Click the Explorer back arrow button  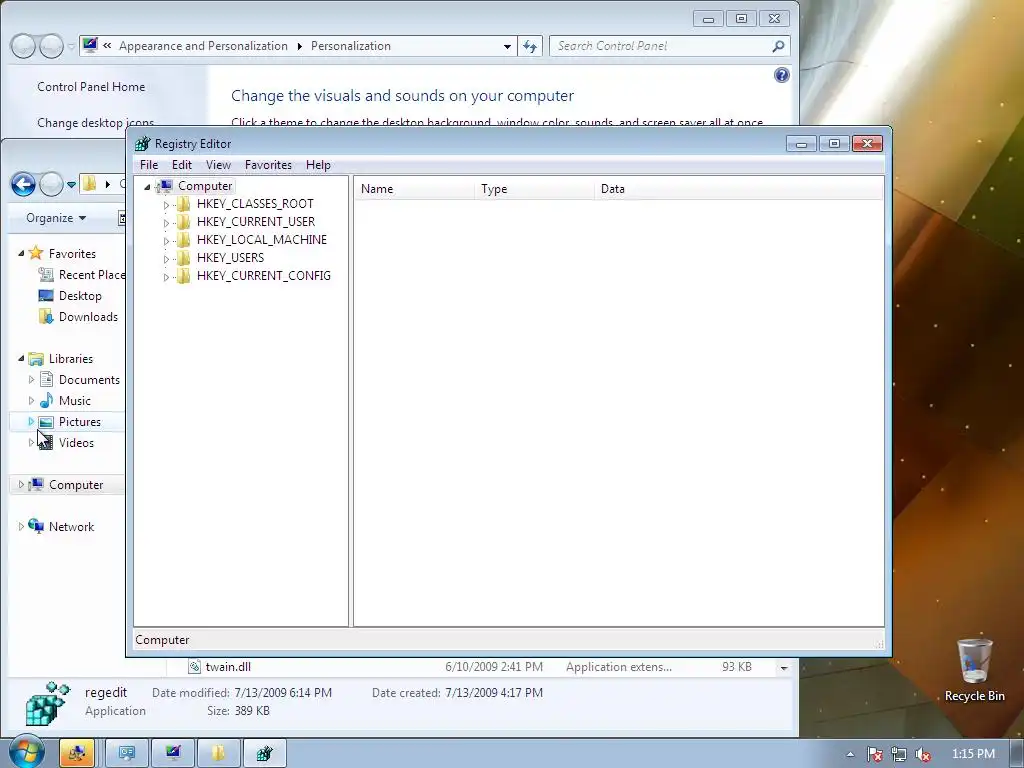[x=24, y=185]
